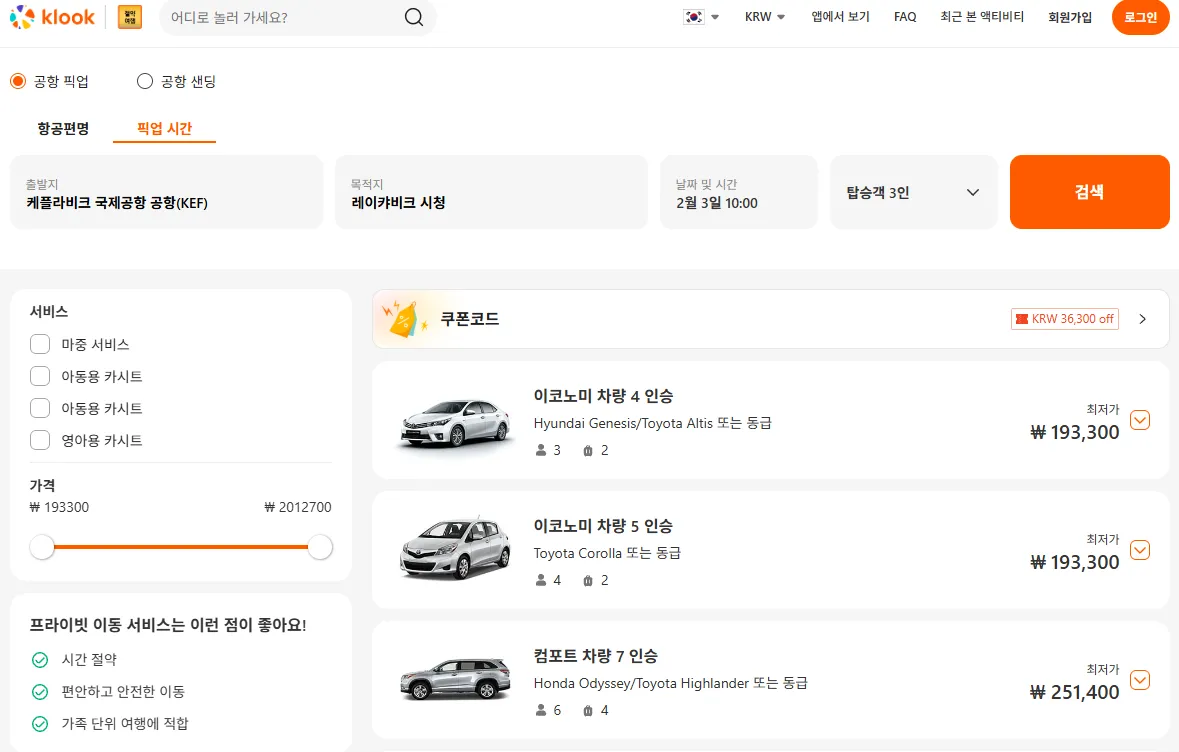Click the 로그인 login button

click(1140, 17)
